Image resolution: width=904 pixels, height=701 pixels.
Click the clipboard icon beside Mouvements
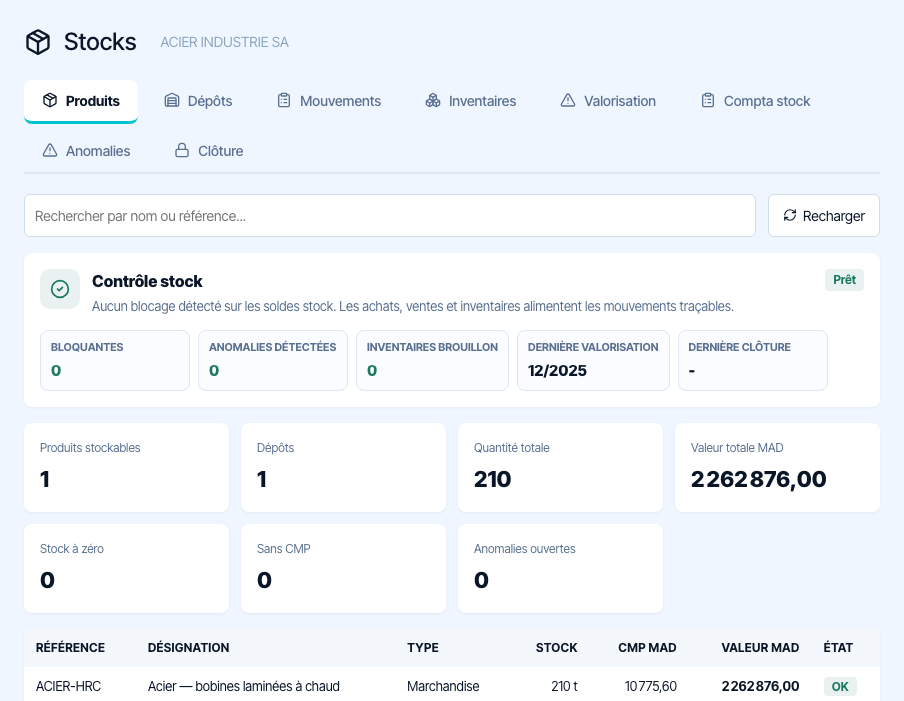click(x=284, y=100)
